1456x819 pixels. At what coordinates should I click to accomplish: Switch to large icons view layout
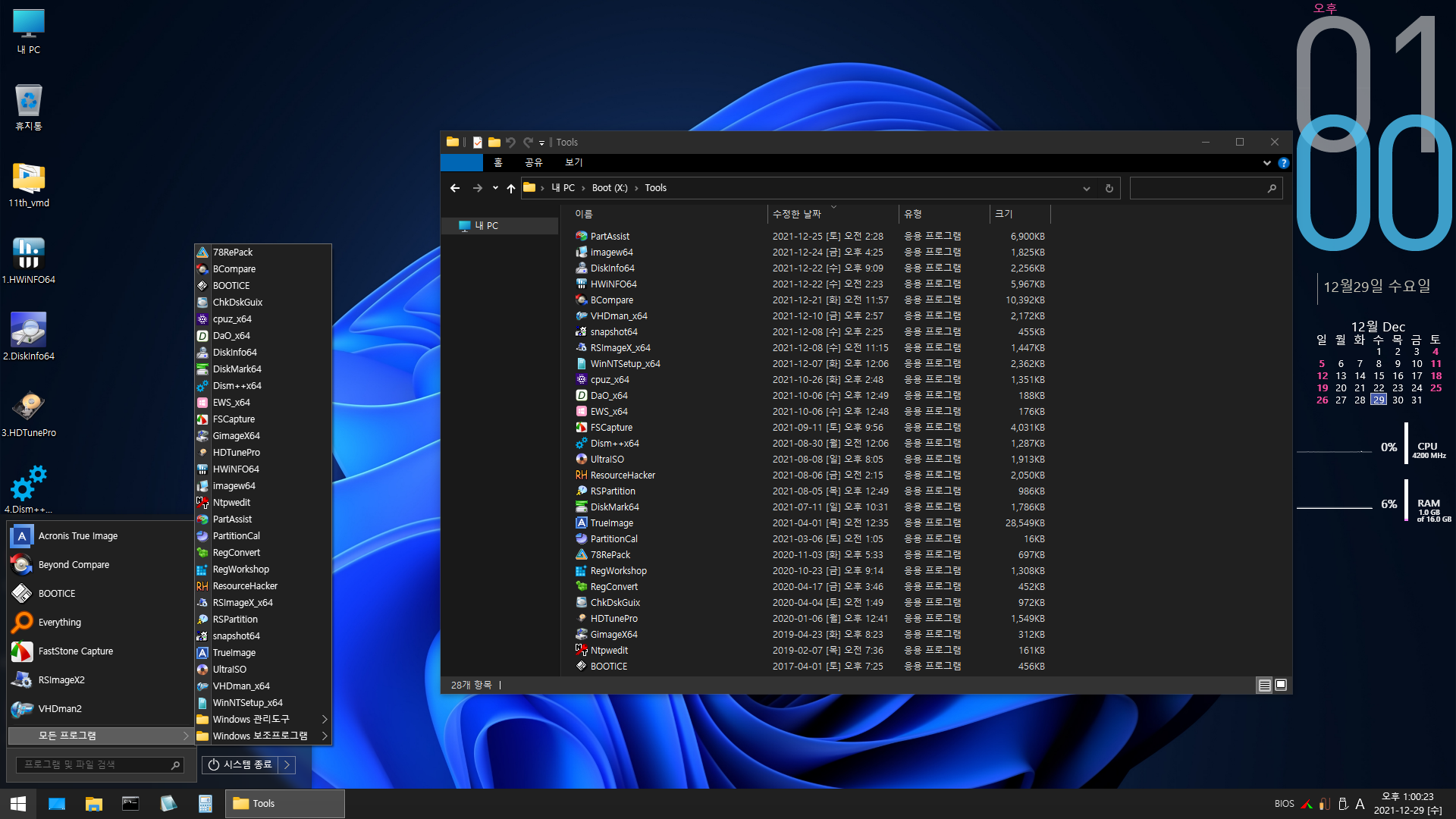1281,686
